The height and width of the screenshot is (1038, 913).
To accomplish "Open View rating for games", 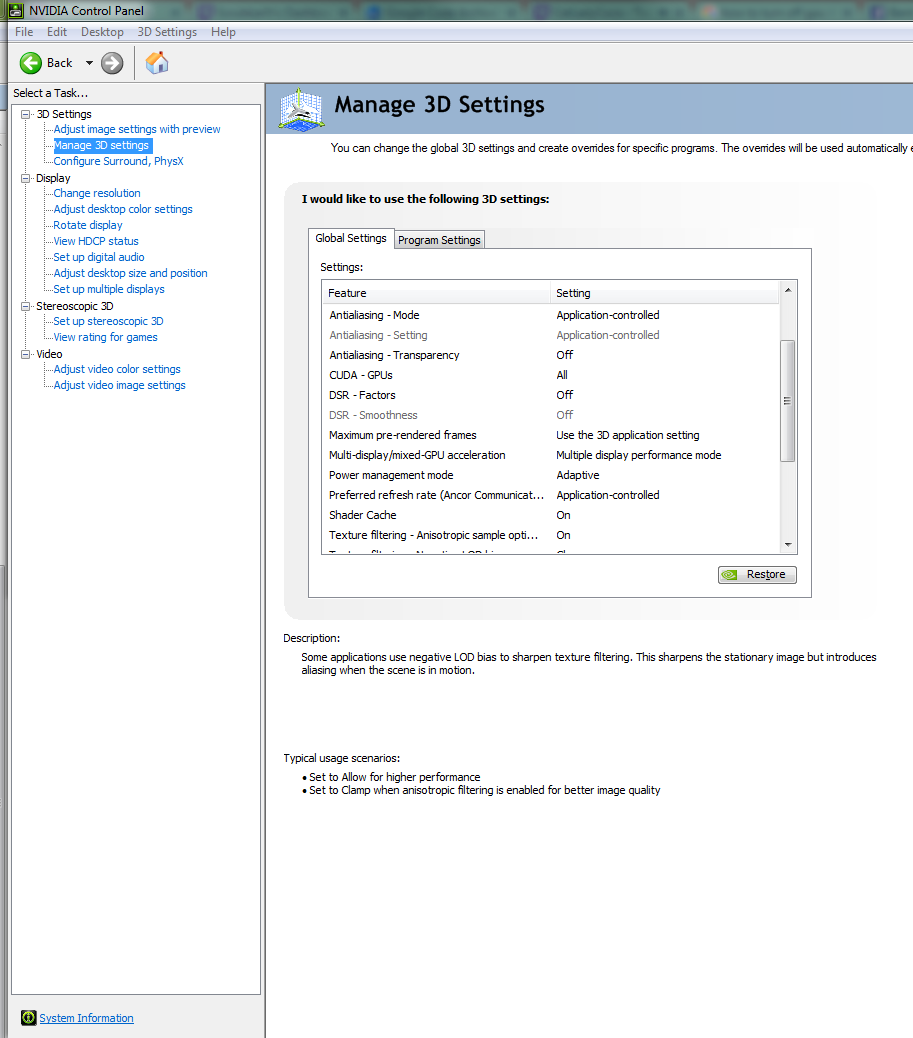I will coord(105,337).
